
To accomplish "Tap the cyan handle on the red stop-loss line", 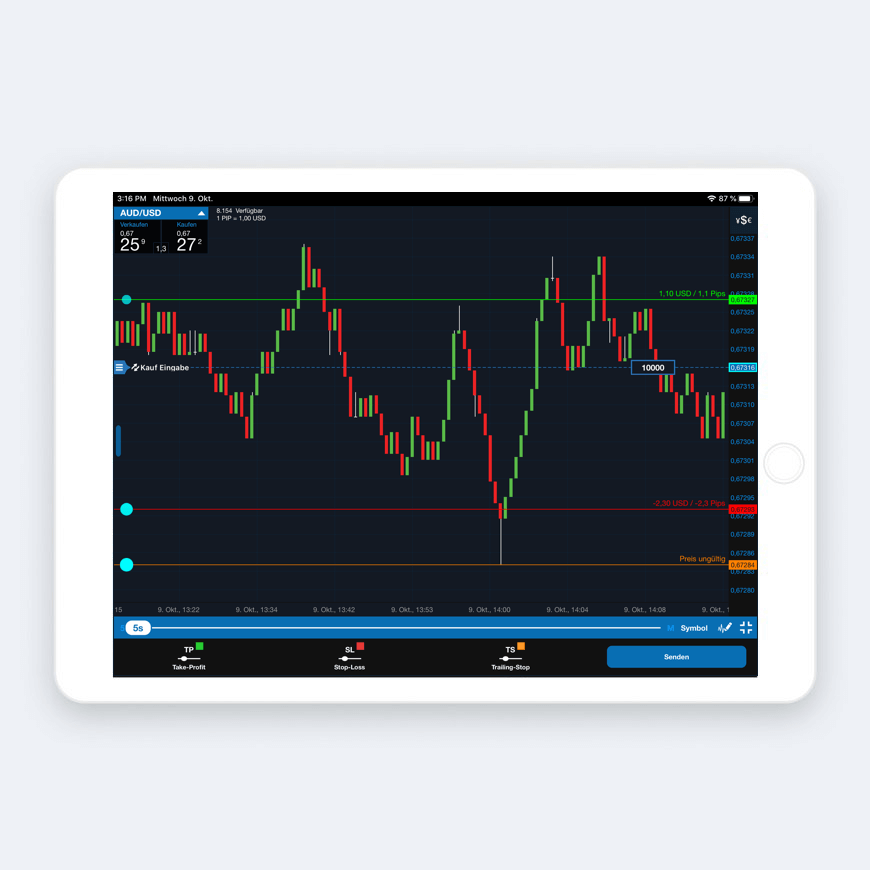I will (126, 509).
